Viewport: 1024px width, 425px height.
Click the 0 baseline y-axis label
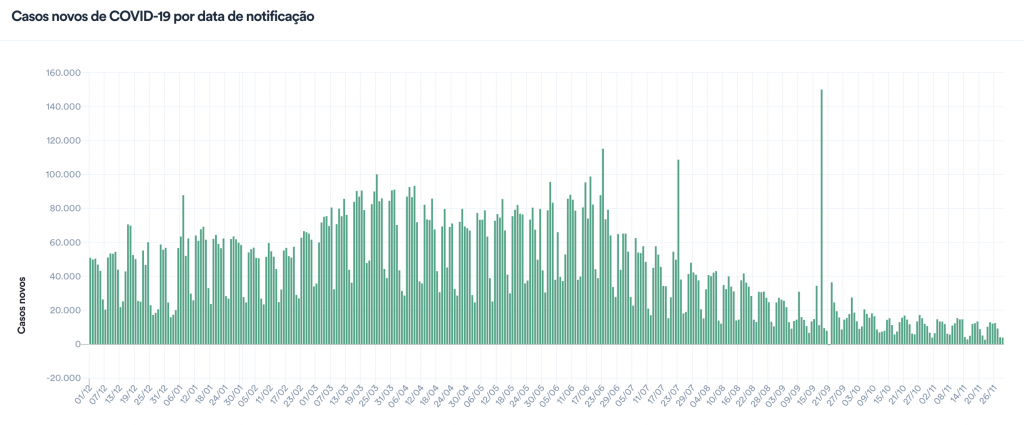tap(76, 344)
